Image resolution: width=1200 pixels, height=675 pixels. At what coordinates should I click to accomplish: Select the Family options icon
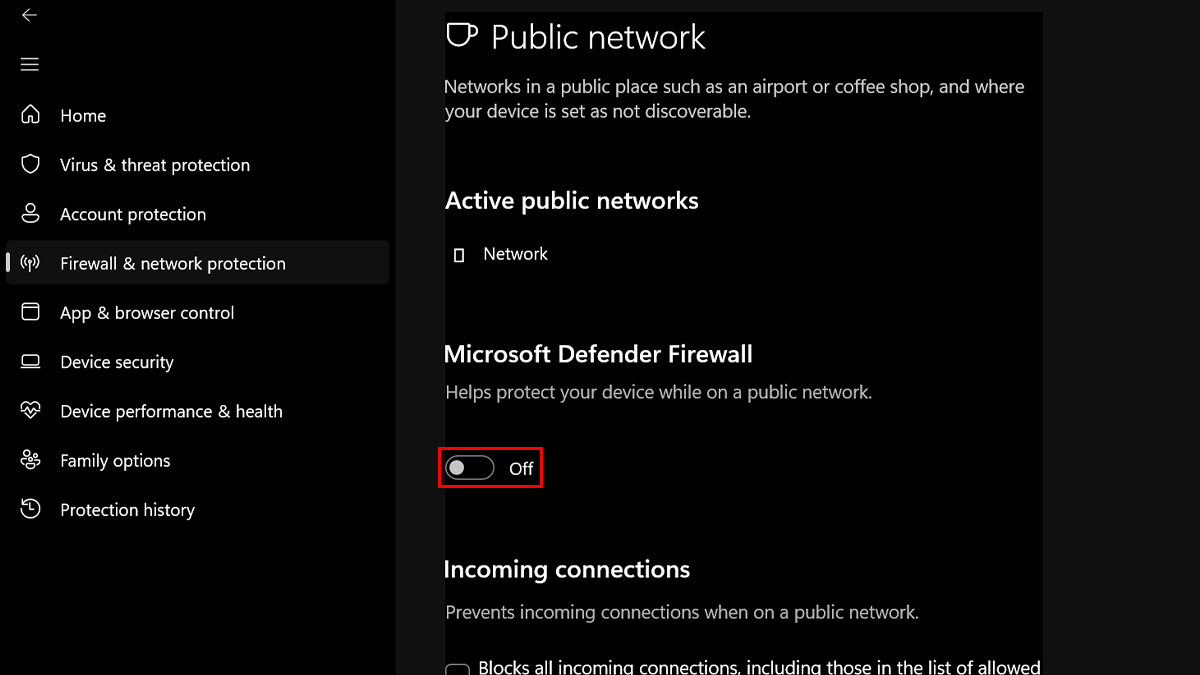pos(30,460)
